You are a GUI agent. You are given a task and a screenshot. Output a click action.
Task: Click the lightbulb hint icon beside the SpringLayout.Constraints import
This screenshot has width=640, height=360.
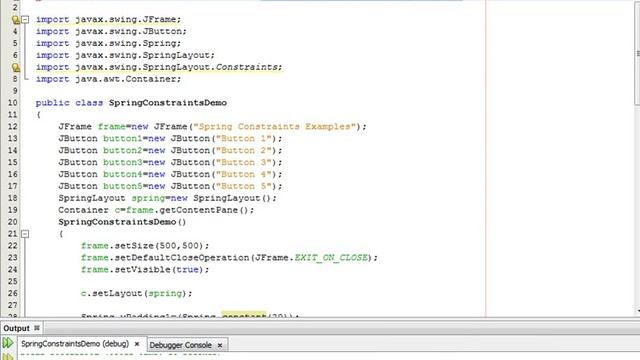[x=16, y=67]
